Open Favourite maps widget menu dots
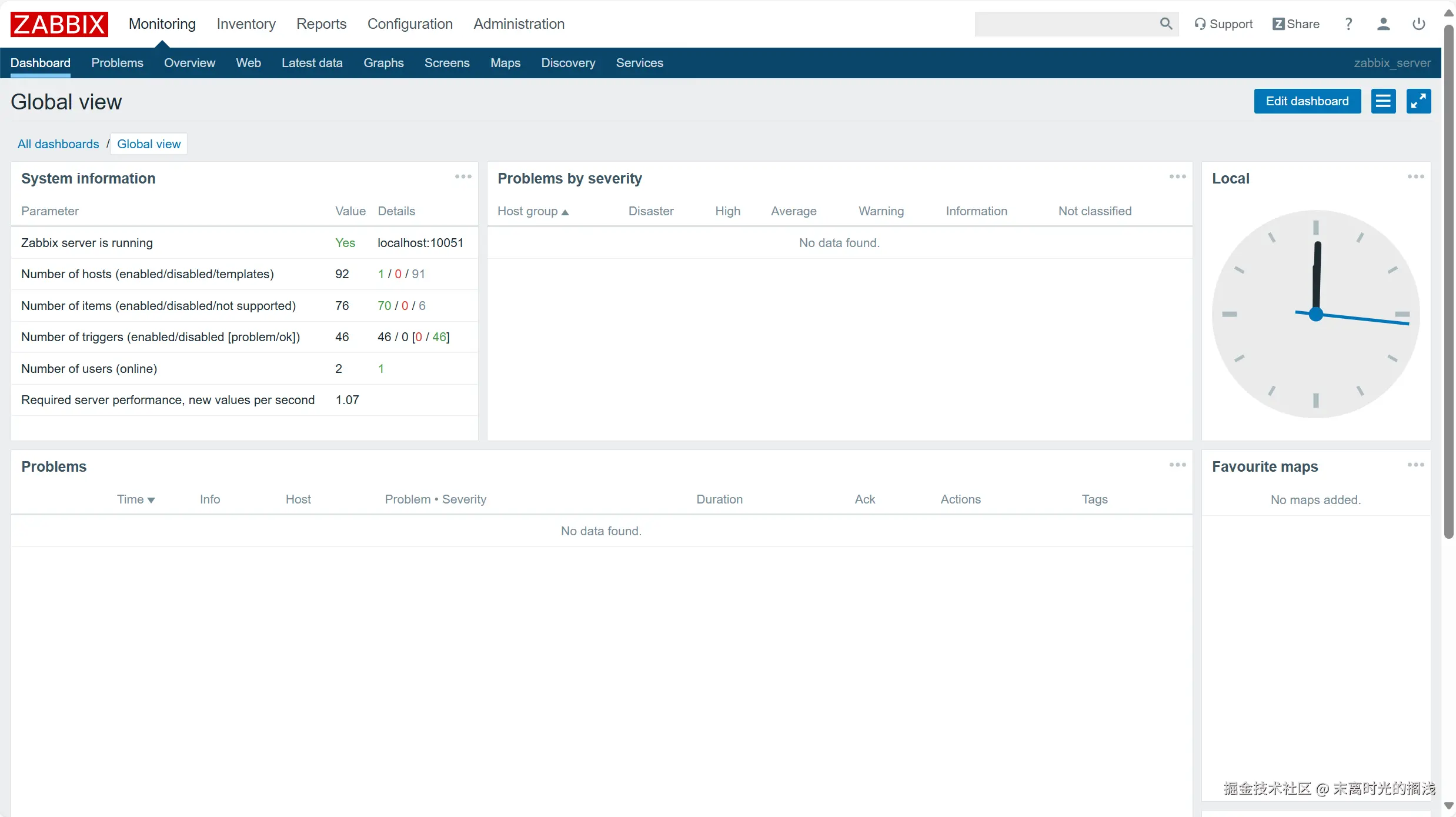This screenshot has height=817, width=1456. pos(1415,465)
